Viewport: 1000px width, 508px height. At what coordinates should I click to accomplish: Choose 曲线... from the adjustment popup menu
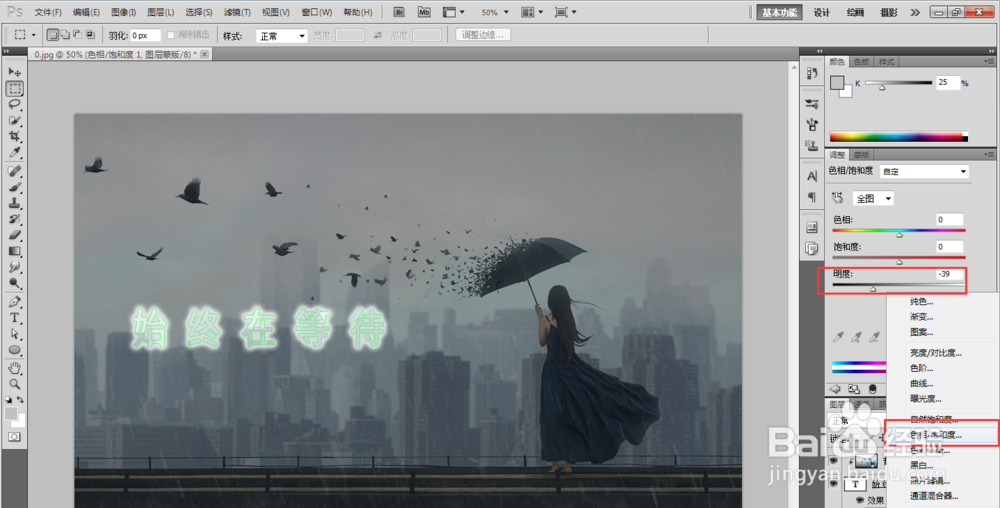922,384
